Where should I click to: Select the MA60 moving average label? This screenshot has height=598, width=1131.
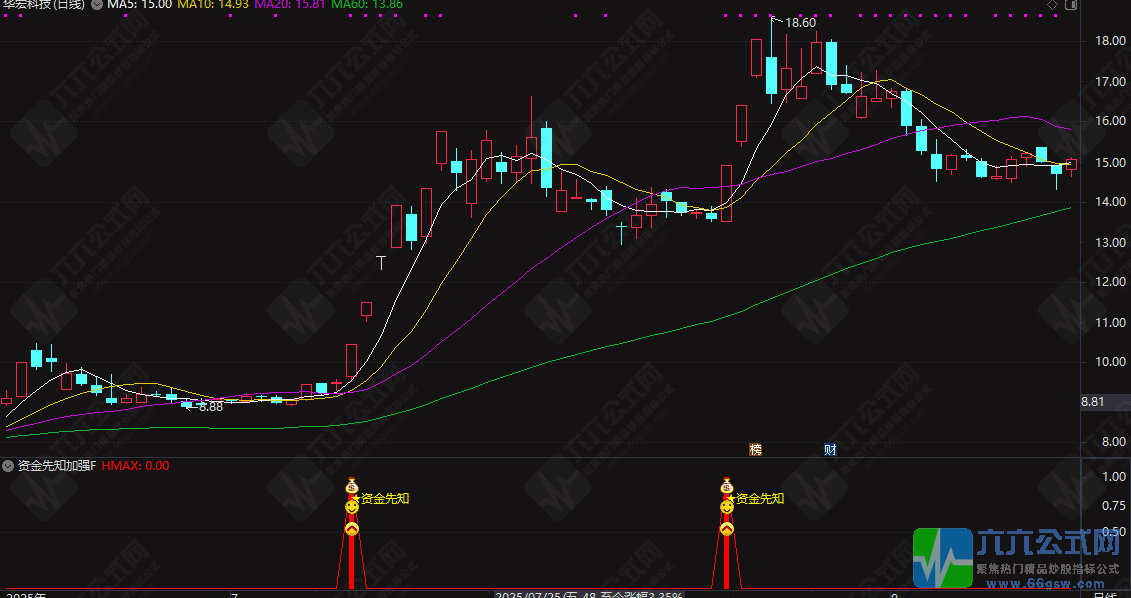(x=367, y=5)
